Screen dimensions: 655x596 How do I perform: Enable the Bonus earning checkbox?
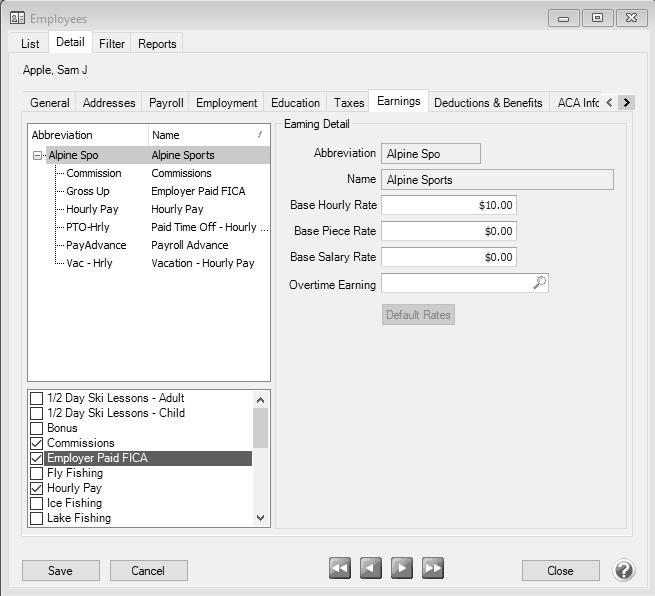[x=37, y=428]
